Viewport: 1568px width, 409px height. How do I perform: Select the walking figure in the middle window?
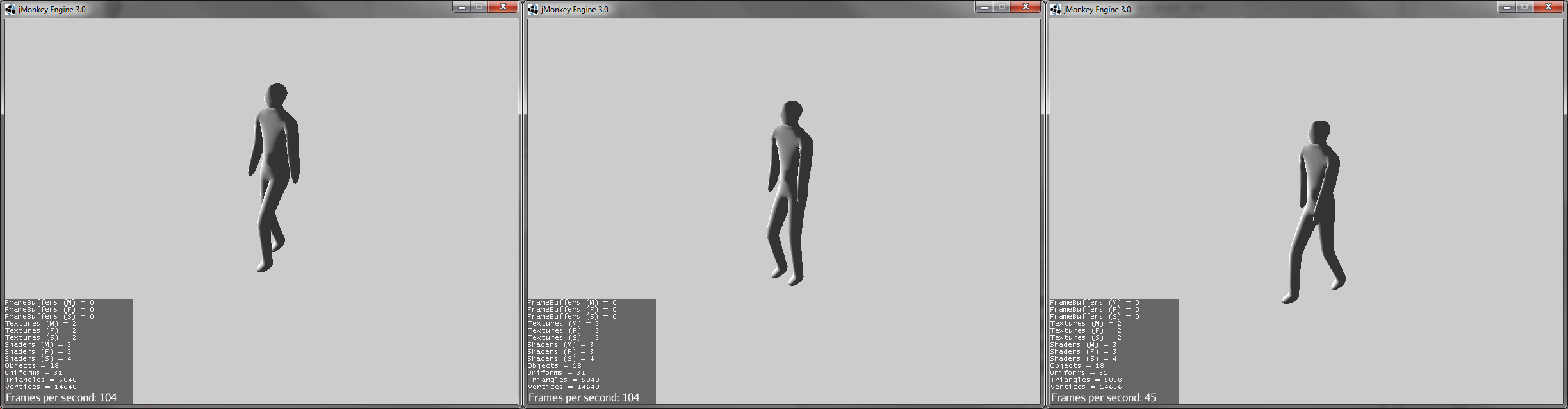coord(790,192)
